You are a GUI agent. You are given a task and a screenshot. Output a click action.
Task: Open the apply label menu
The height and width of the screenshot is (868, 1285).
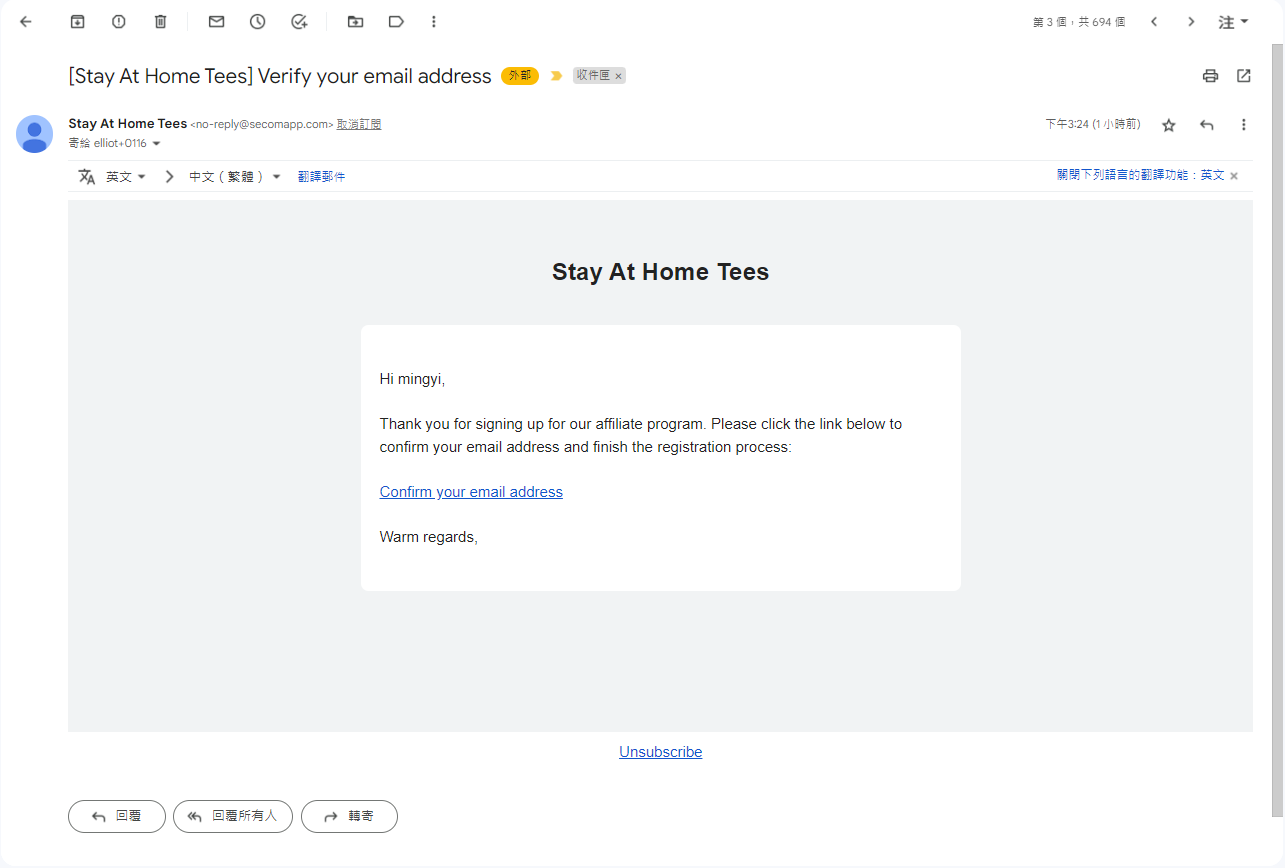[396, 21]
